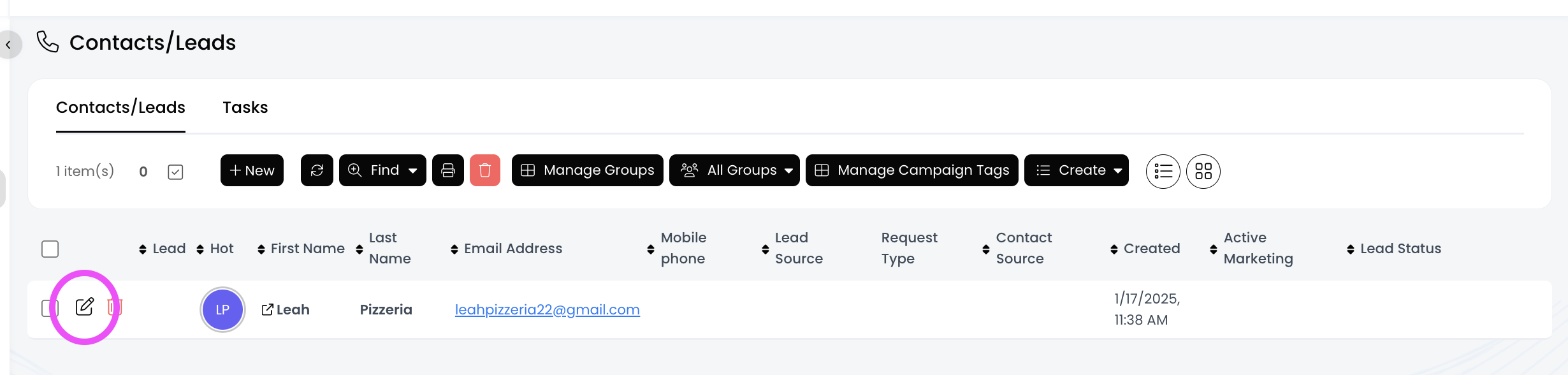Switch to list view icon
The image size is (1568, 375).
coord(1163,172)
